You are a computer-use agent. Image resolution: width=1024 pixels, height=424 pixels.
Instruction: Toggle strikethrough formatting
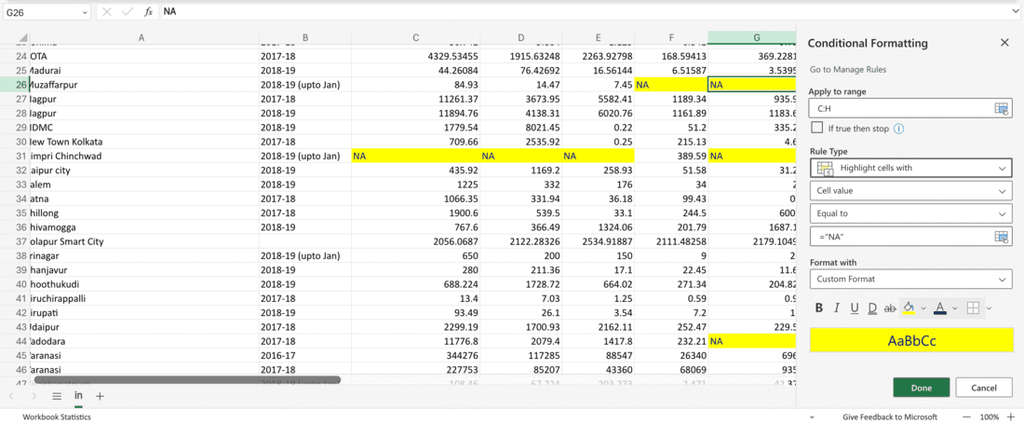coord(889,308)
